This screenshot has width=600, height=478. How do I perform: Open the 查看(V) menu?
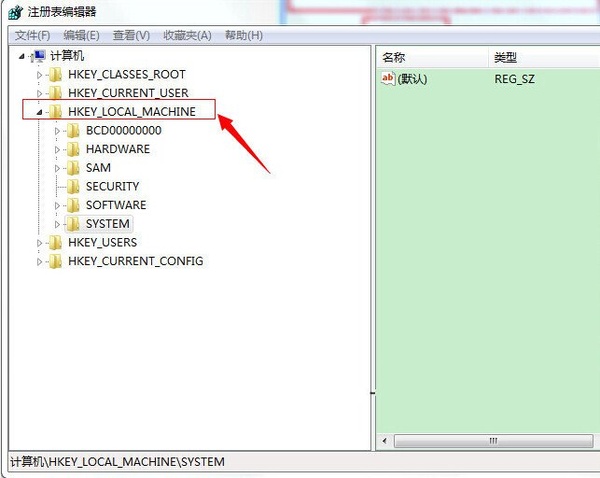131,36
